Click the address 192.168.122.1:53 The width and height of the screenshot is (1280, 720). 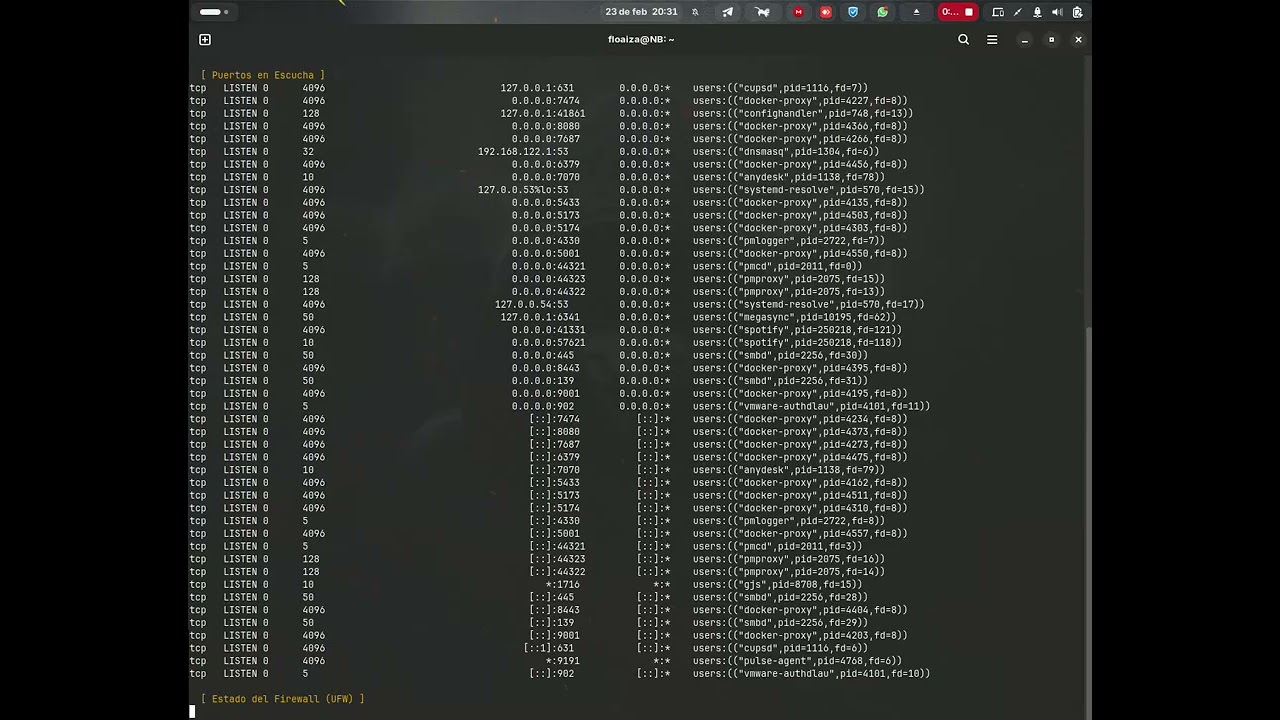click(523, 152)
